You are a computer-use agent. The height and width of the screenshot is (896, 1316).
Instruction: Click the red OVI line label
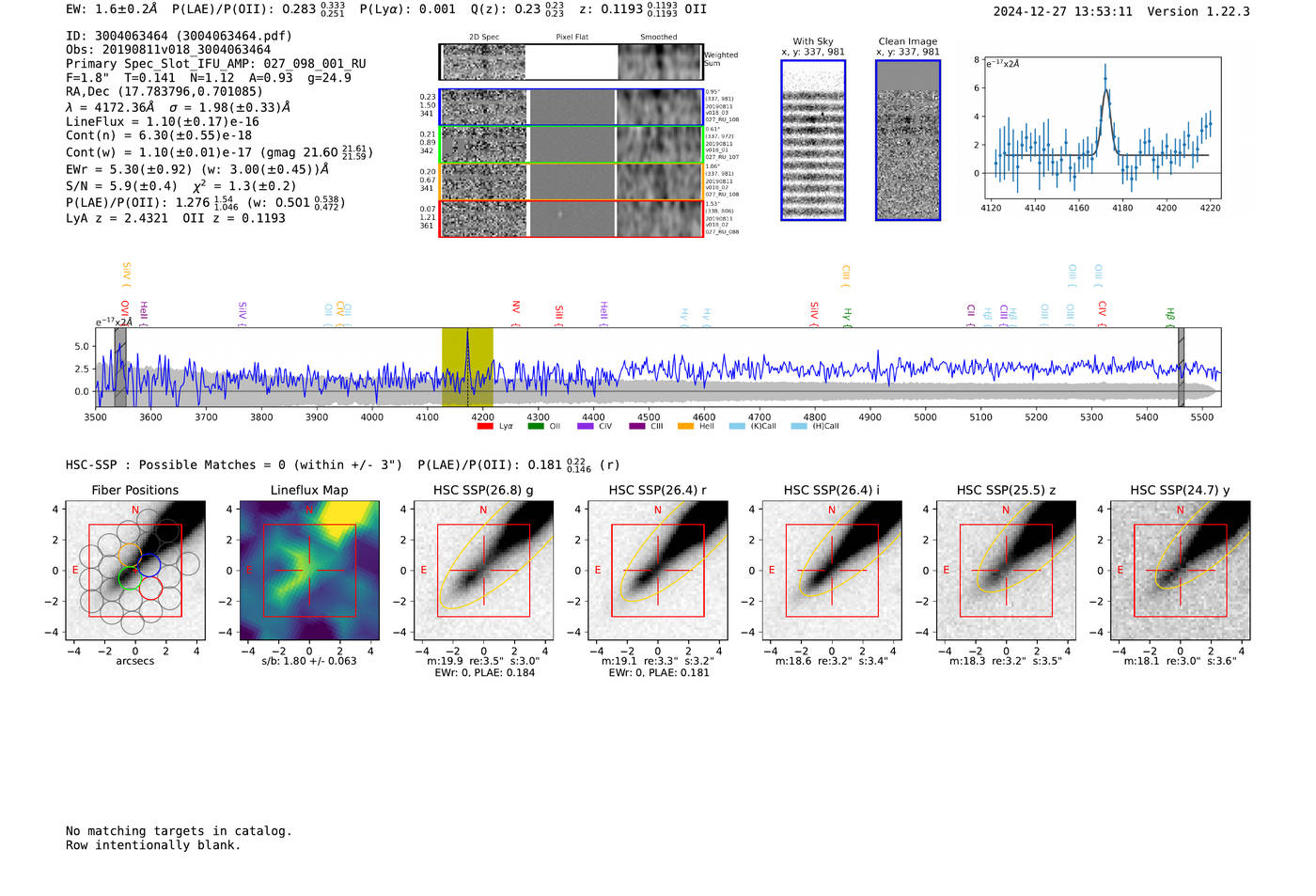point(124,311)
